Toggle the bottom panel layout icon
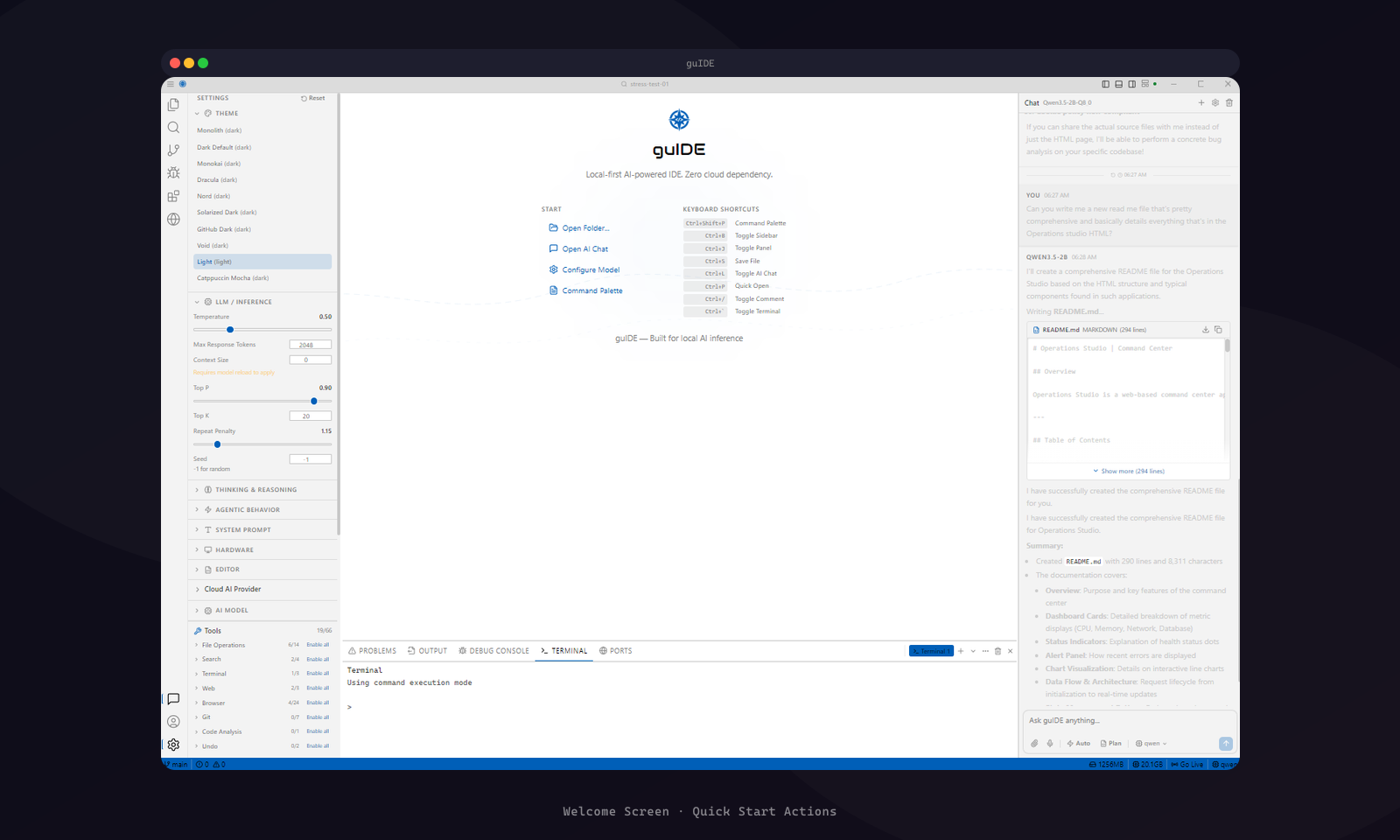The image size is (1400, 840). tap(1119, 84)
